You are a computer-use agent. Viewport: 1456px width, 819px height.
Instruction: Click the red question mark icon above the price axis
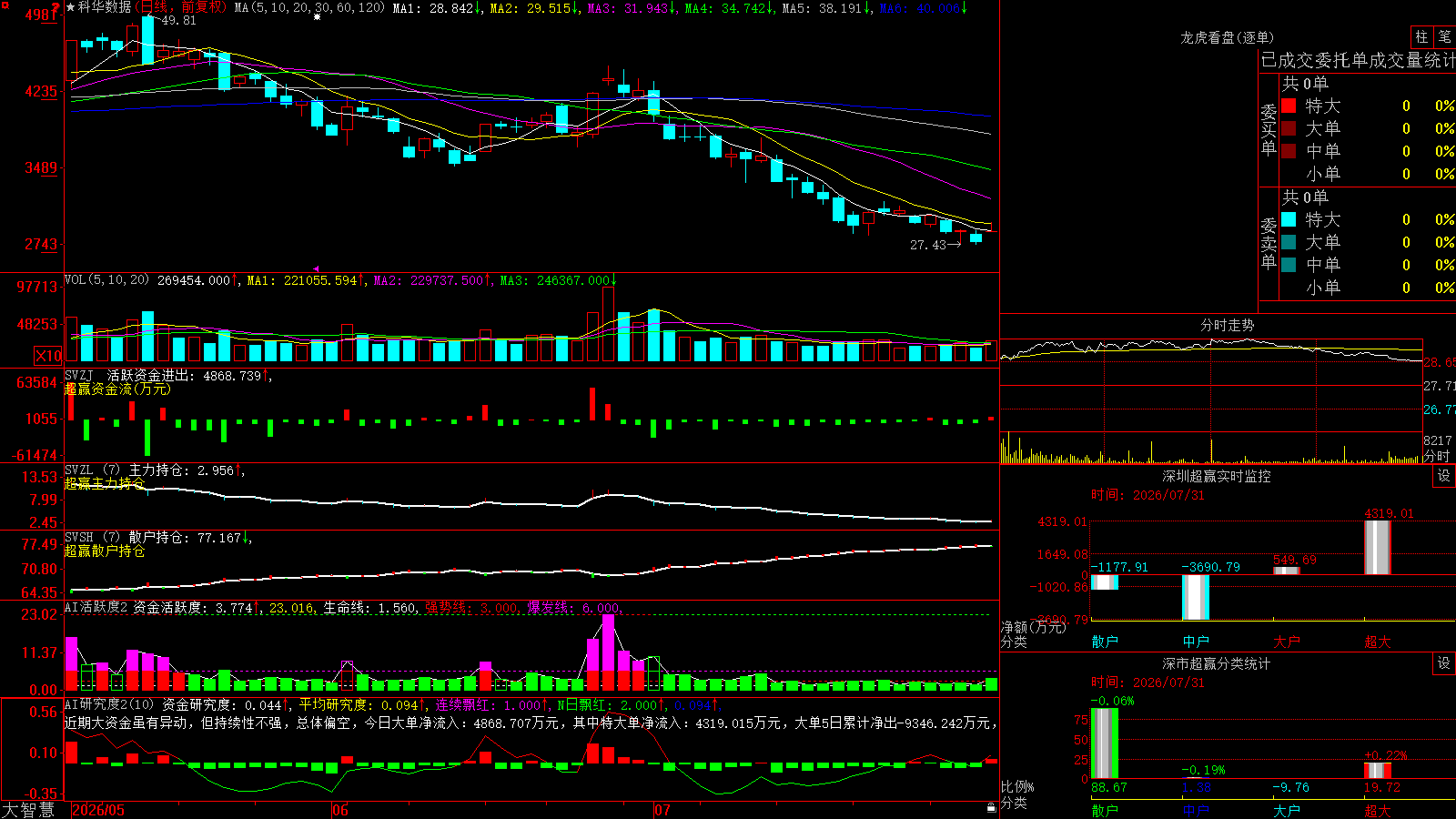pos(56,8)
